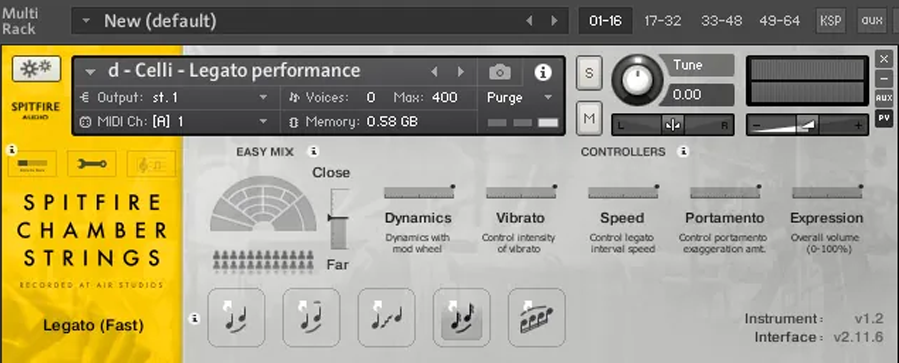Image resolution: width=899 pixels, height=363 pixels.
Task: Click the info icon next to EASY MIX
Action: click(x=313, y=152)
